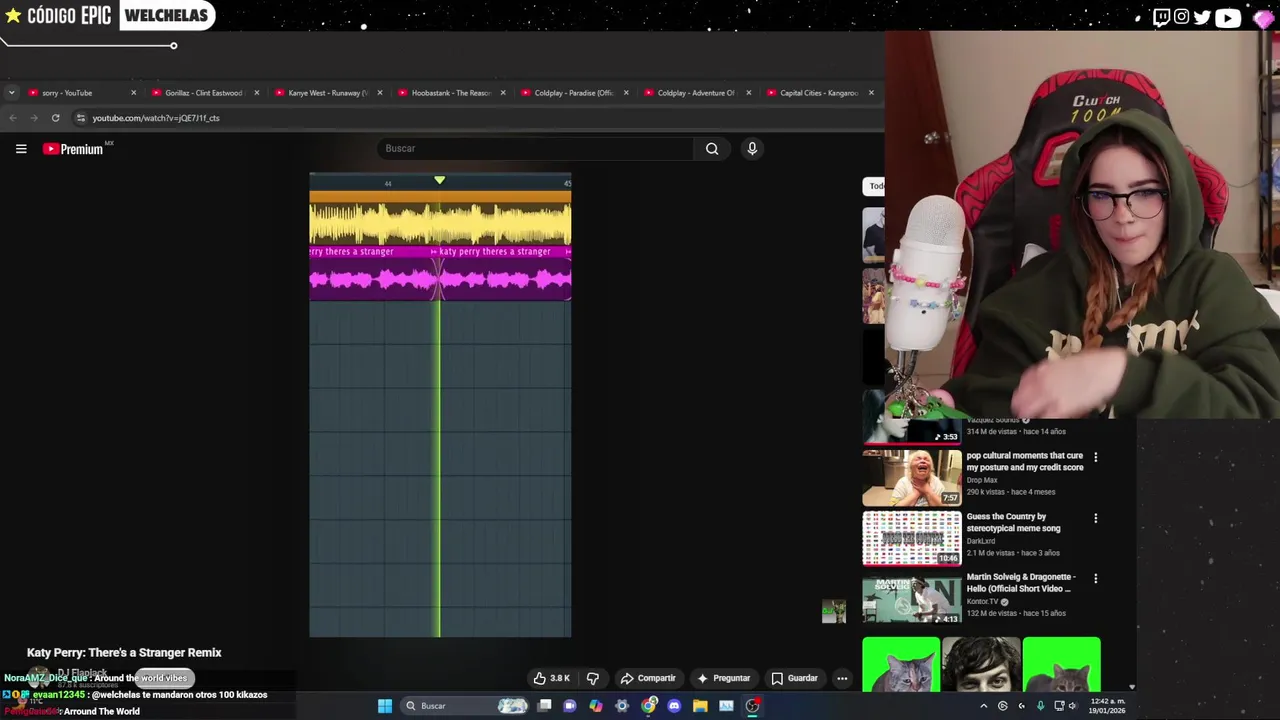This screenshot has height=720, width=1280.
Task: Switch to Hoobastank - The Reason tab
Action: pyautogui.click(x=450, y=93)
